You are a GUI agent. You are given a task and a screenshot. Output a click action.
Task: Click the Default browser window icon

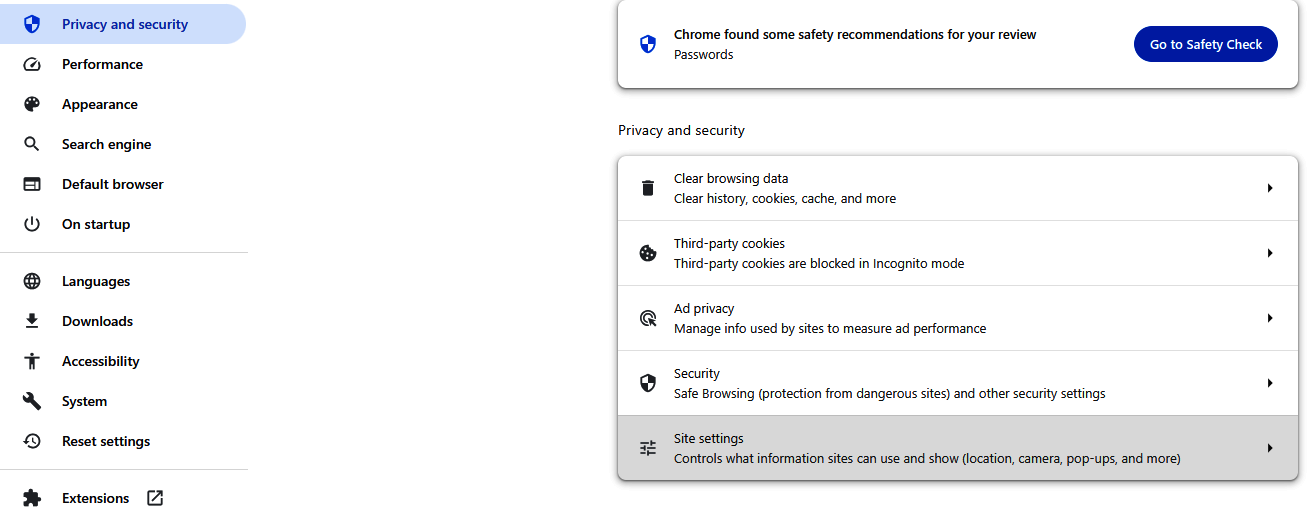pyautogui.click(x=32, y=184)
